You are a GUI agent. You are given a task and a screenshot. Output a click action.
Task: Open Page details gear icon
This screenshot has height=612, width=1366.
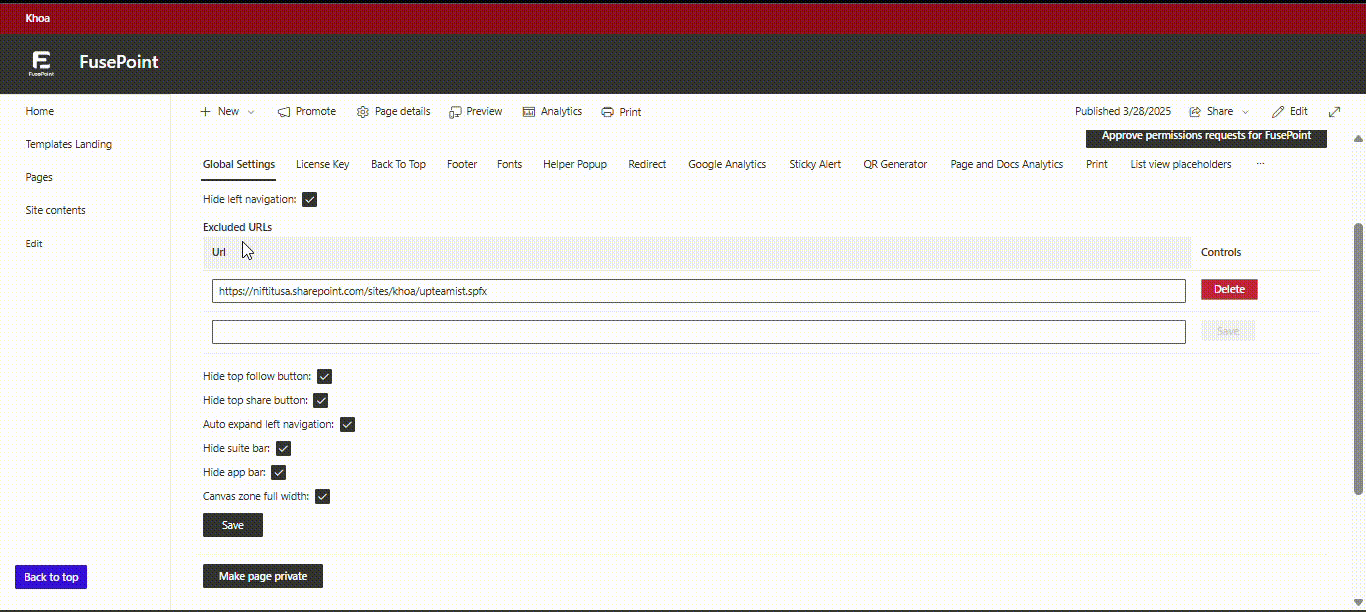tap(363, 112)
